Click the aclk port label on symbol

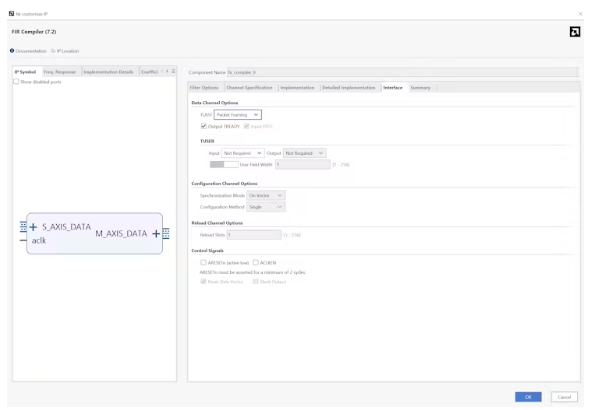click(x=39, y=240)
